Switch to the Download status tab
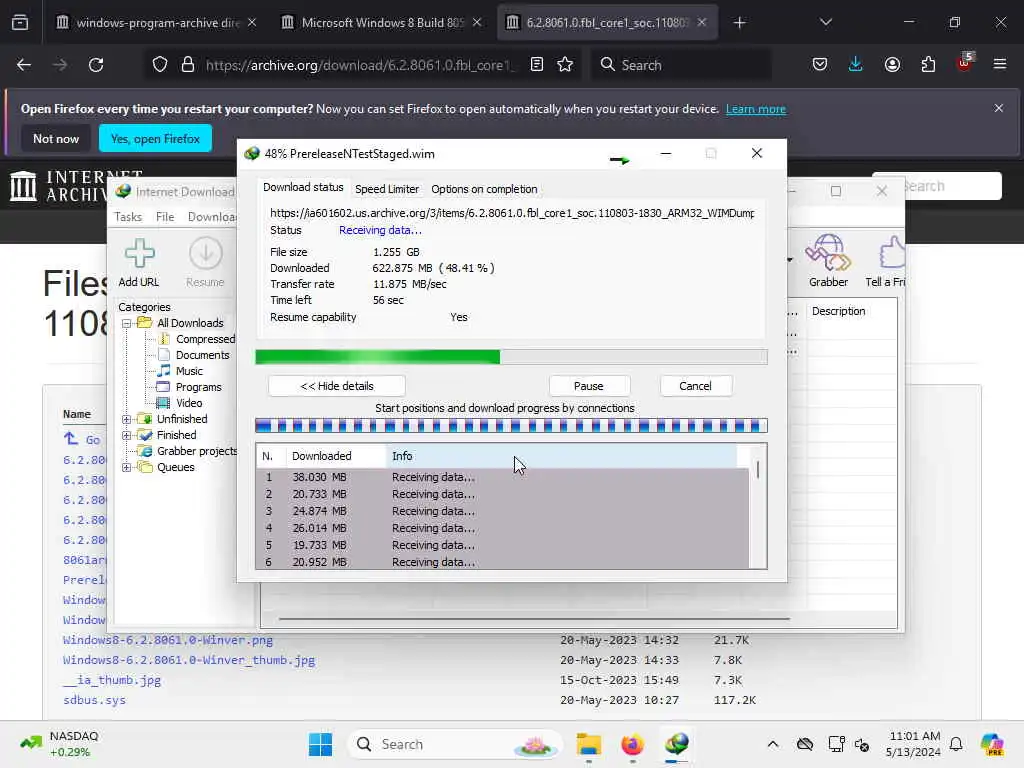1024x768 pixels. coord(303,187)
